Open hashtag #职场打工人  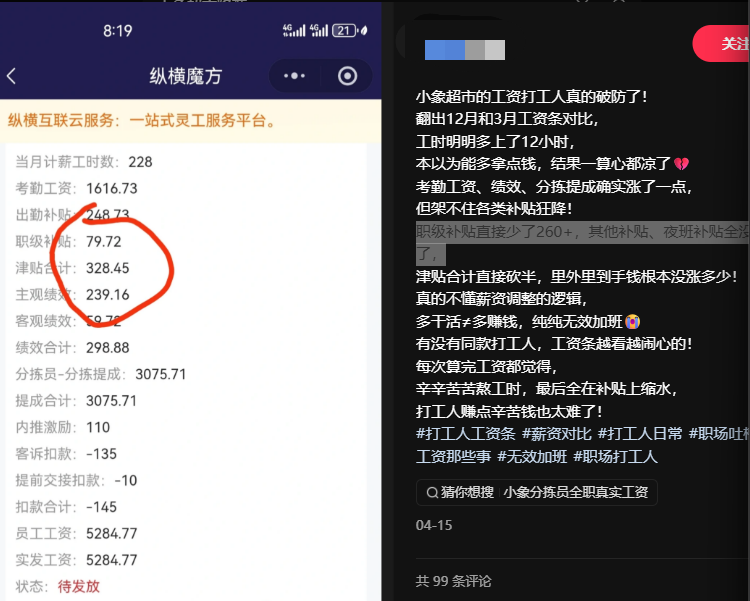[615, 456]
